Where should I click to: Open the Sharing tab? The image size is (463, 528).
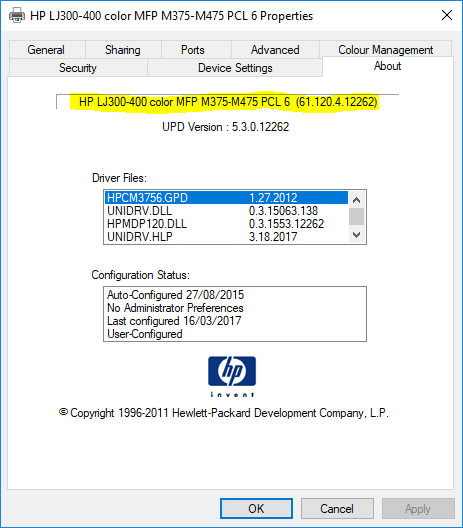coord(123,50)
